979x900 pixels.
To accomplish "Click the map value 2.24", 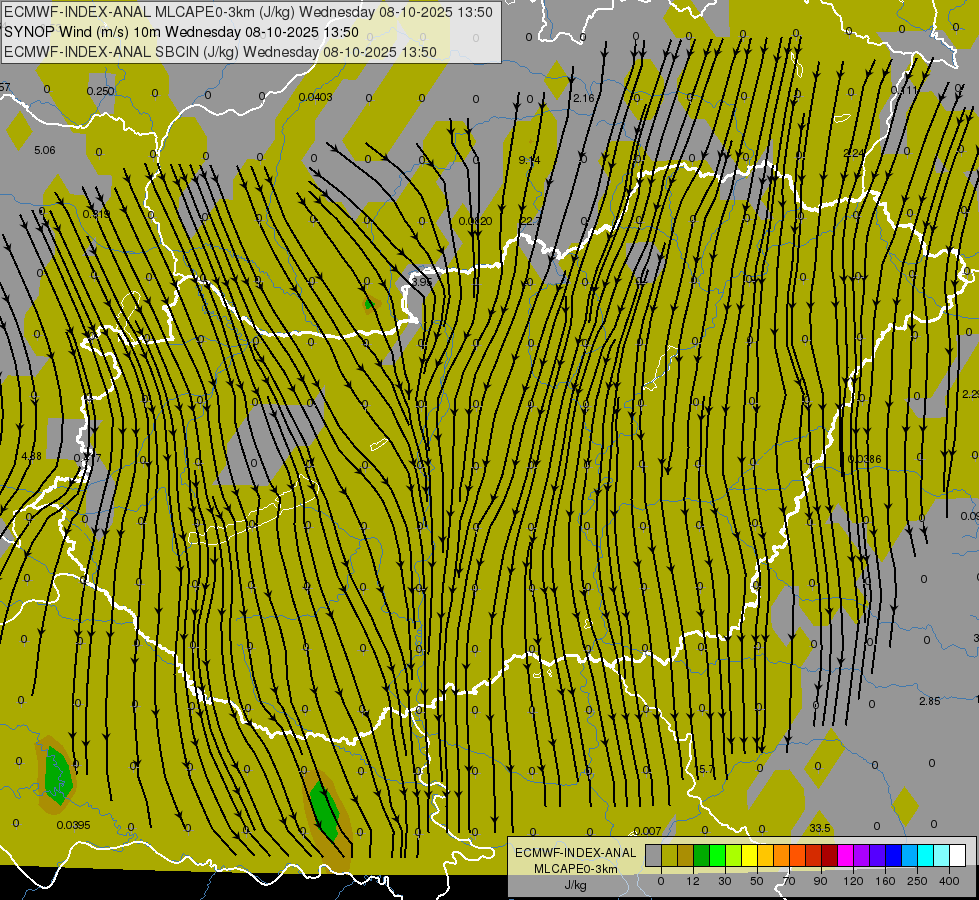I will point(854,153).
